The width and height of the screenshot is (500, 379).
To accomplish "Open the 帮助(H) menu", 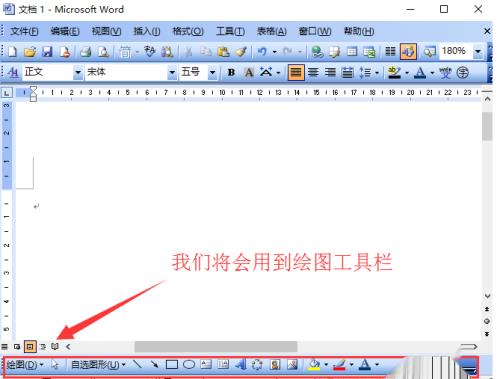I will (359, 31).
